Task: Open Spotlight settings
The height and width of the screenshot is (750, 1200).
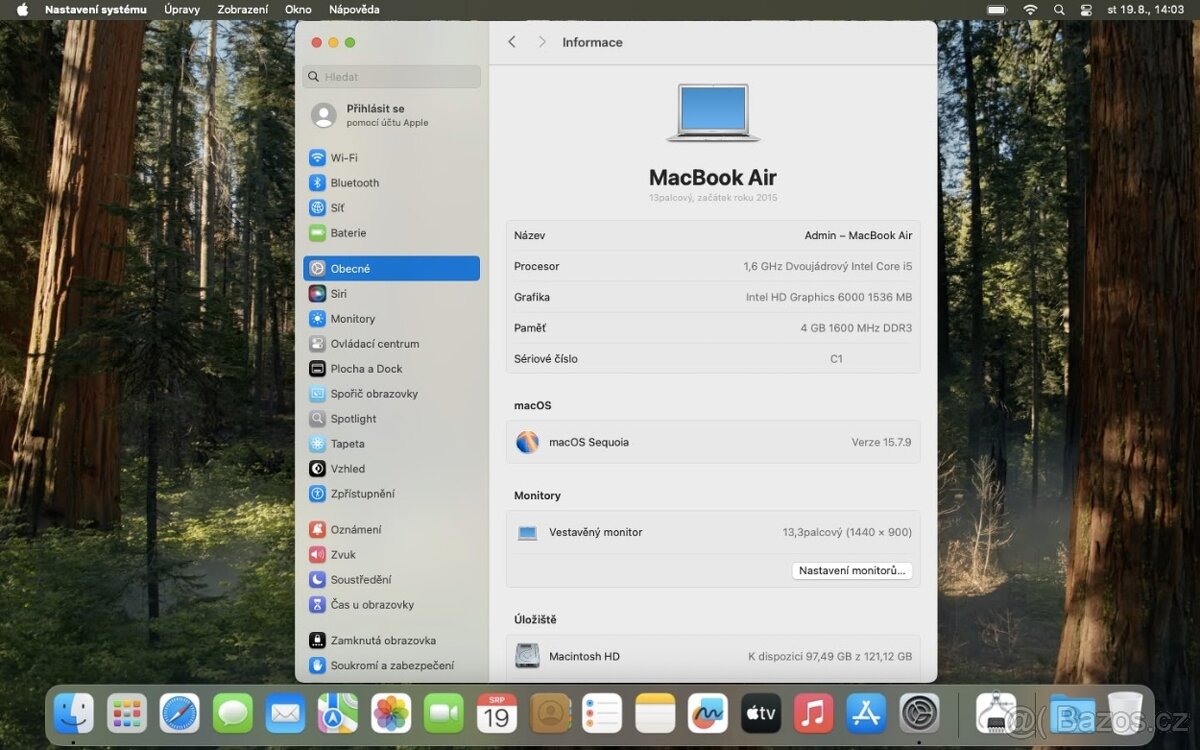Action: pyautogui.click(x=391, y=419)
